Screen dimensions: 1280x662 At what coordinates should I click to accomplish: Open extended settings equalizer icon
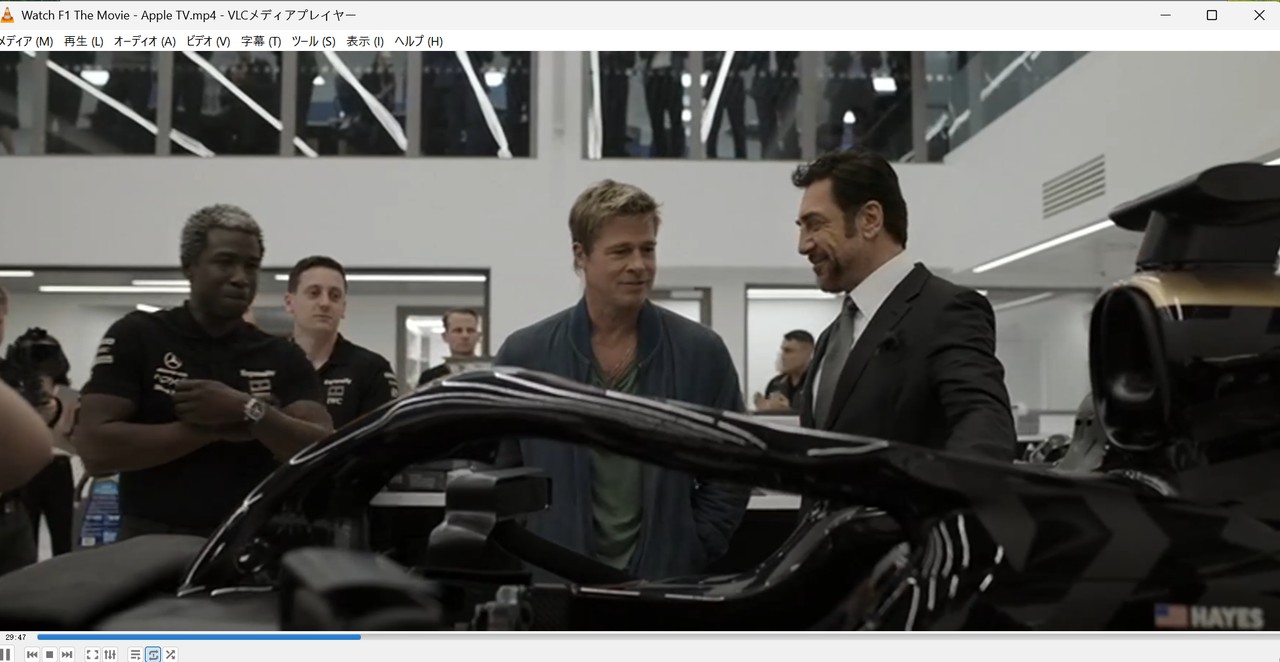(110, 655)
